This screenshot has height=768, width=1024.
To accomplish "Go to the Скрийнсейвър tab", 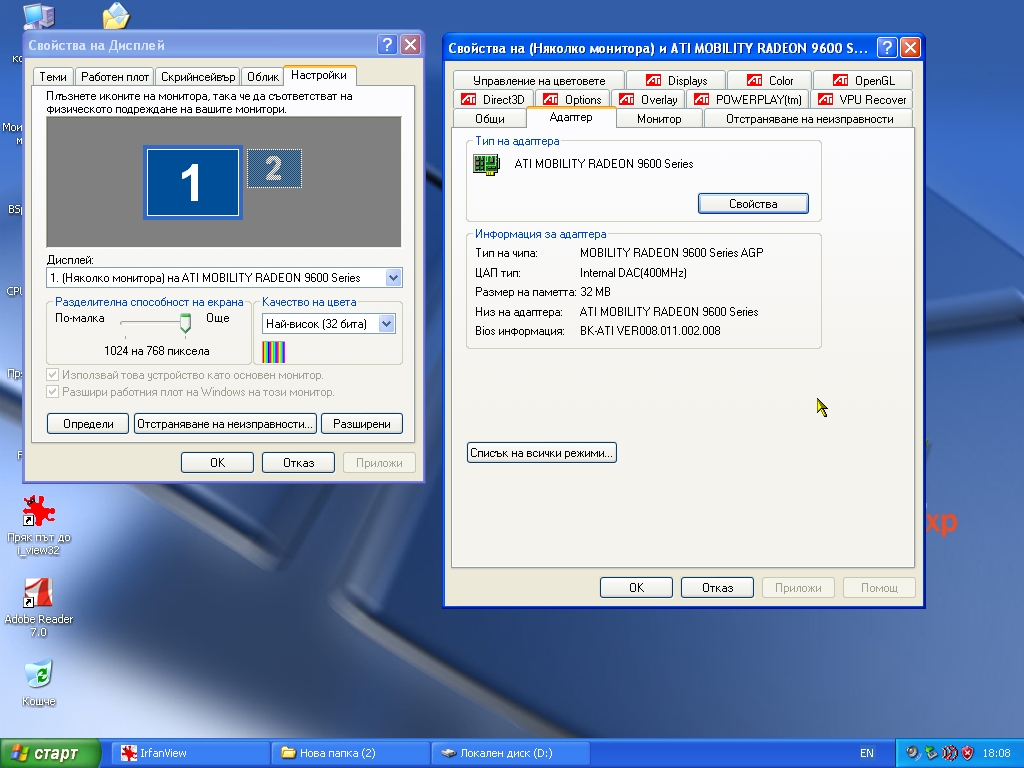I will click(x=198, y=76).
